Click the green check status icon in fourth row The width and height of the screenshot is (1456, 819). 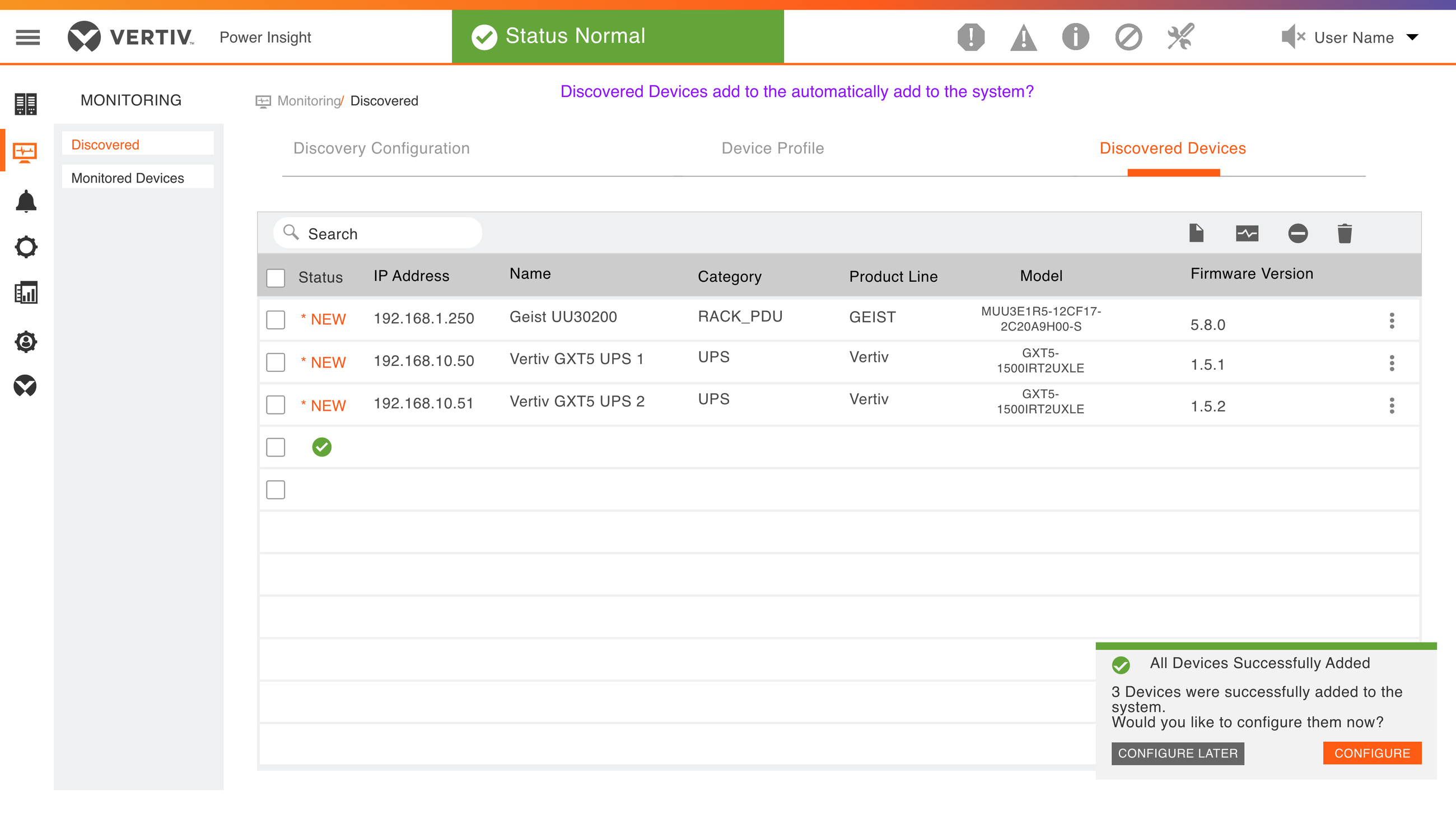point(321,447)
